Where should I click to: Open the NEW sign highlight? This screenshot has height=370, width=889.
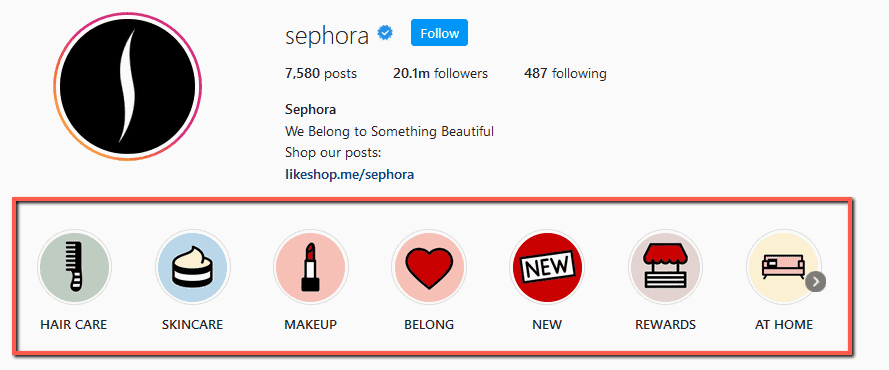547,266
